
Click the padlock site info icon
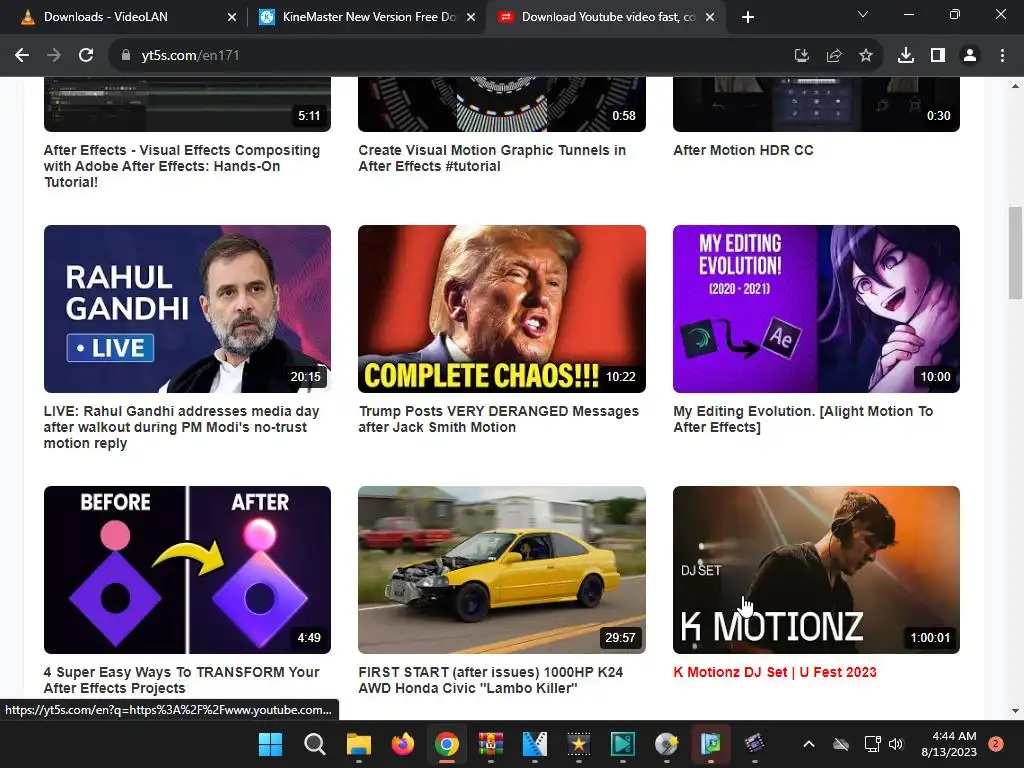tap(126, 56)
